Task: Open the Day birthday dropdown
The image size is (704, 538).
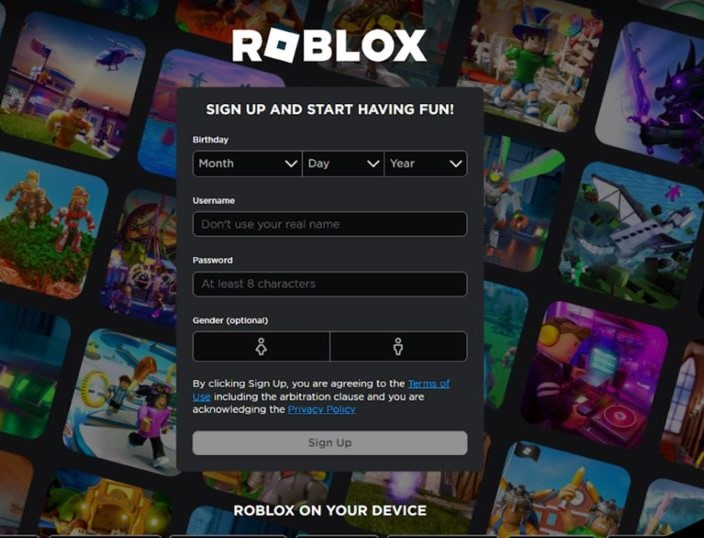Action: point(343,163)
